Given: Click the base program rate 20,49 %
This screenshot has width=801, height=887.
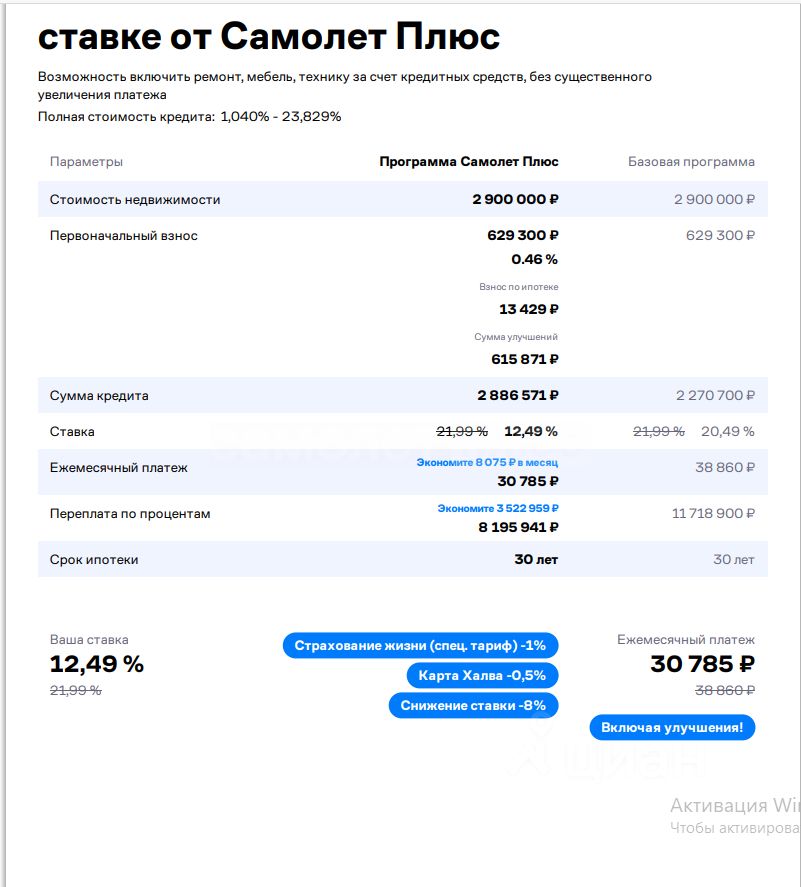Looking at the screenshot, I should 727,431.
